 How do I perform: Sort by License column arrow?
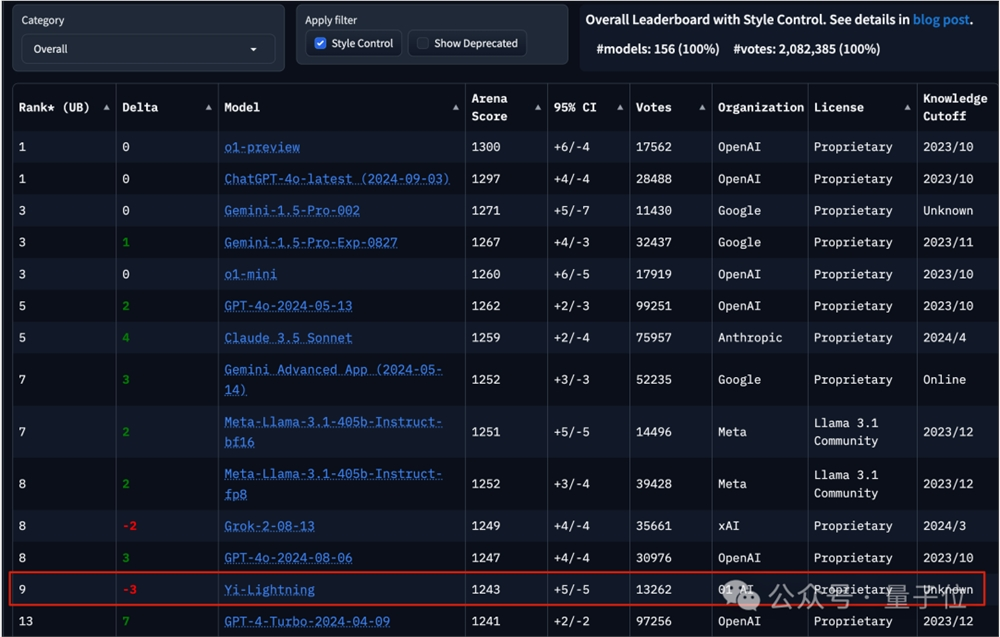(908, 108)
